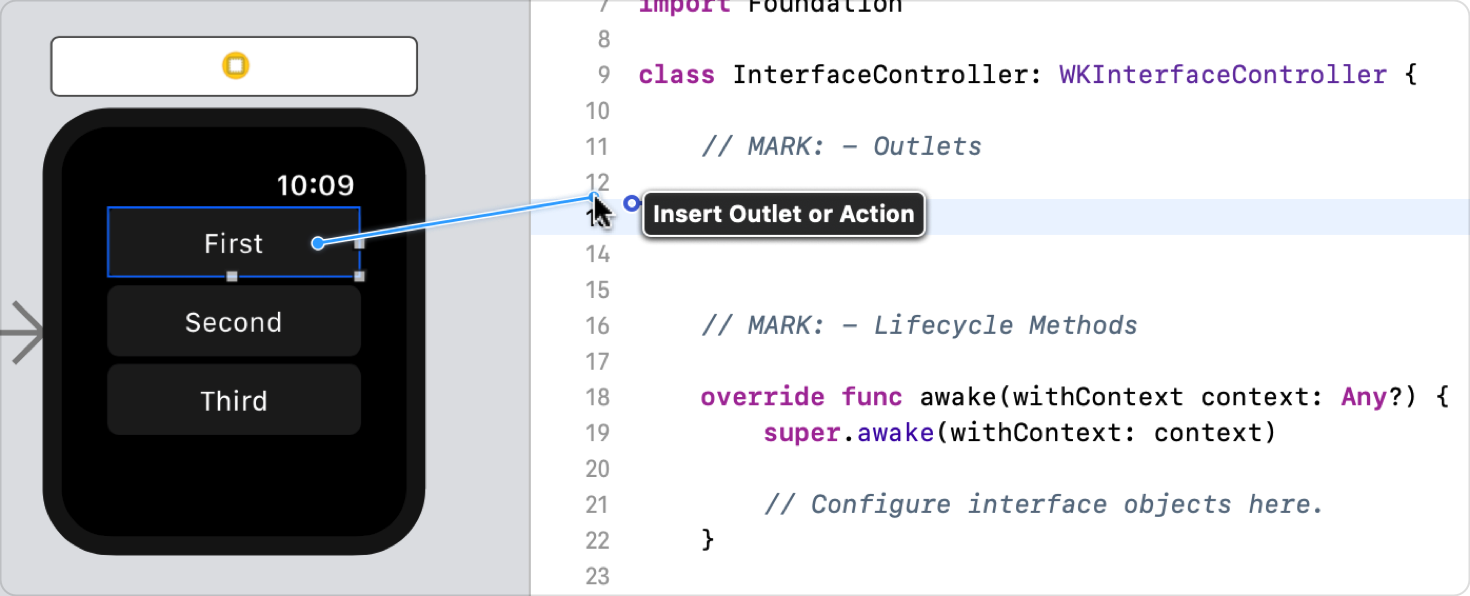The width and height of the screenshot is (1470, 596).
Task: Click the Insert Outlet or Action popup
Action: click(x=783, y=213)
